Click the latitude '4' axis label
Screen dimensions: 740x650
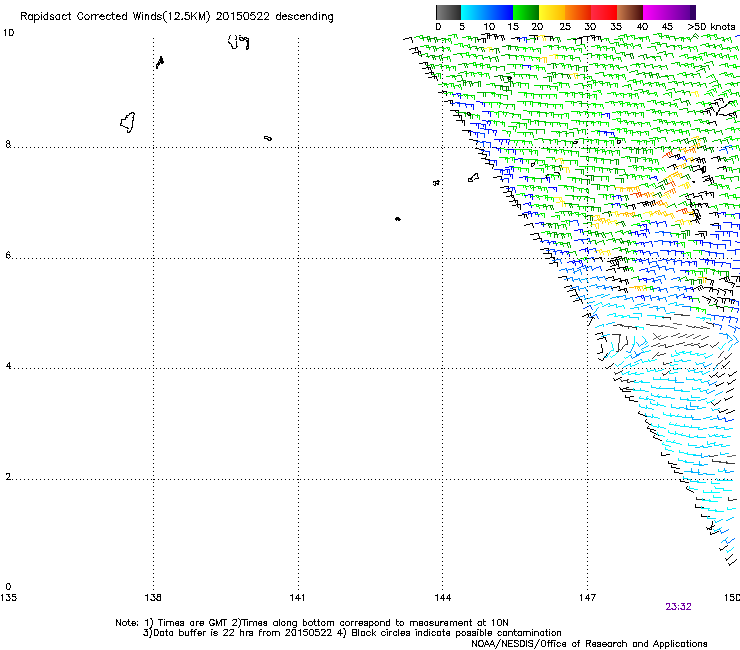click(8, 366)
